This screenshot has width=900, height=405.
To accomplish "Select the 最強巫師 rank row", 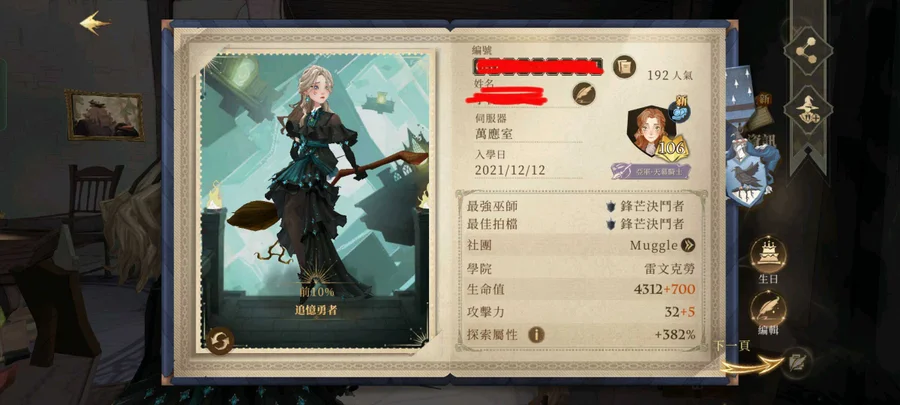I will click(x=580, y=206).
